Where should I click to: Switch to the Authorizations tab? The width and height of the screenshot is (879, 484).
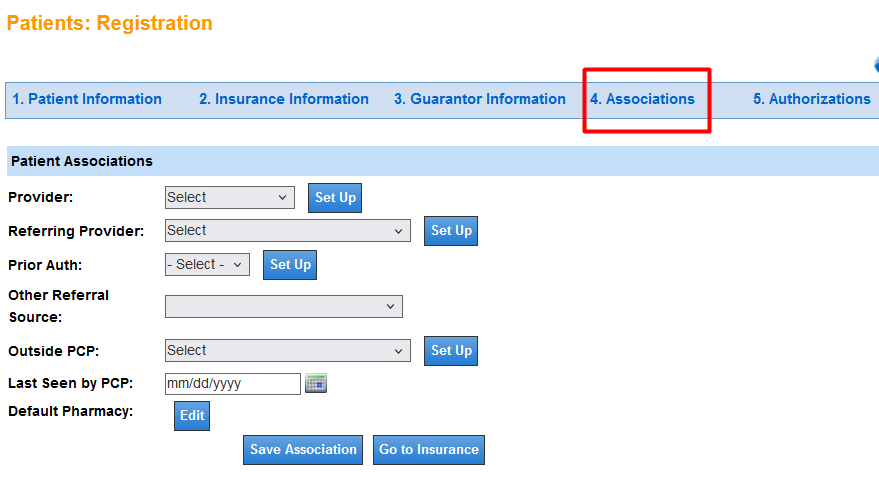point(812,99)
